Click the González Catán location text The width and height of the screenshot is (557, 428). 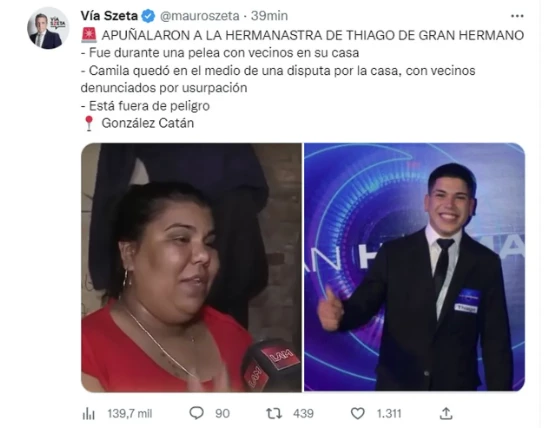pyautogui.click(x=148, y=123)
